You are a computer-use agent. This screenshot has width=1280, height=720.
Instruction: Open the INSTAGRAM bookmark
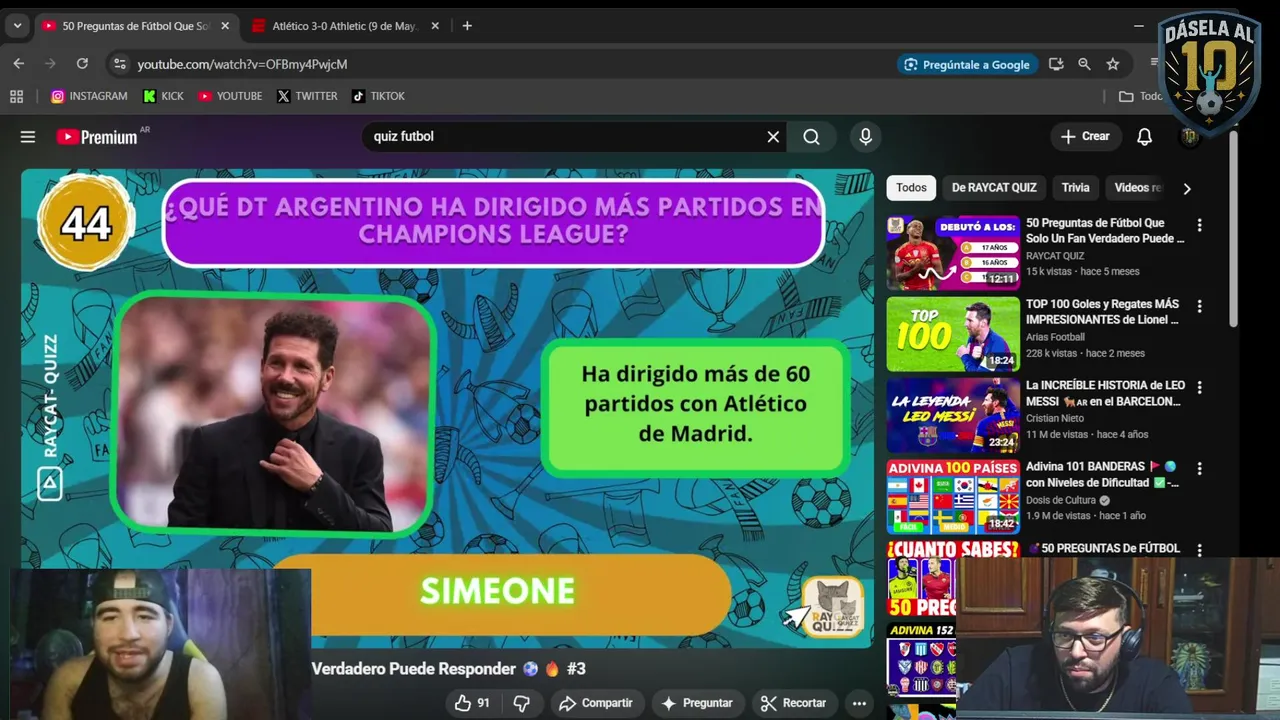pyautogui.click(x=89, y=96)
